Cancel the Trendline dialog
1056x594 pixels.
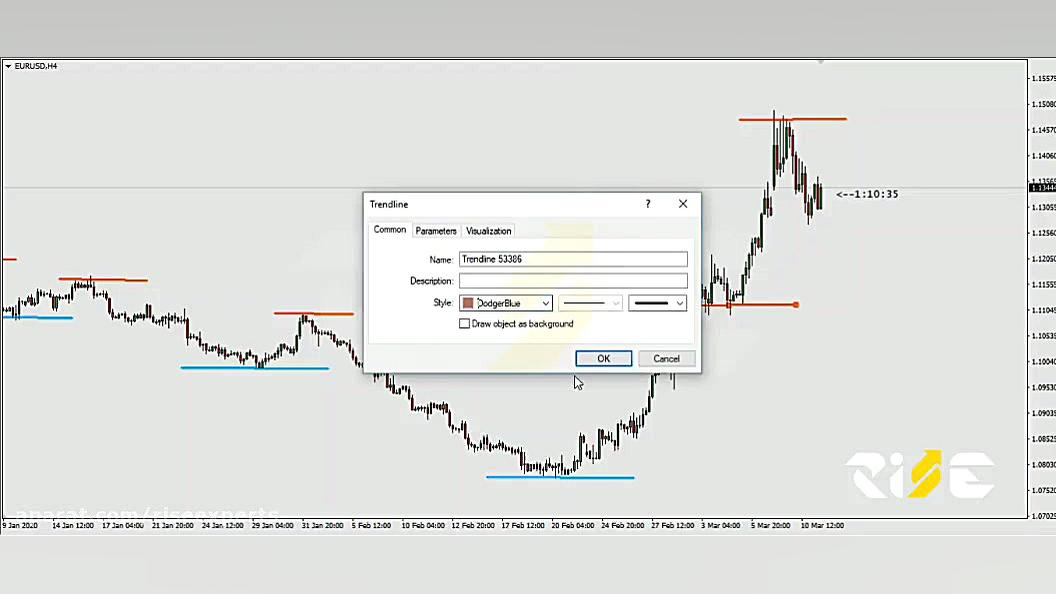tap(666, 359)
